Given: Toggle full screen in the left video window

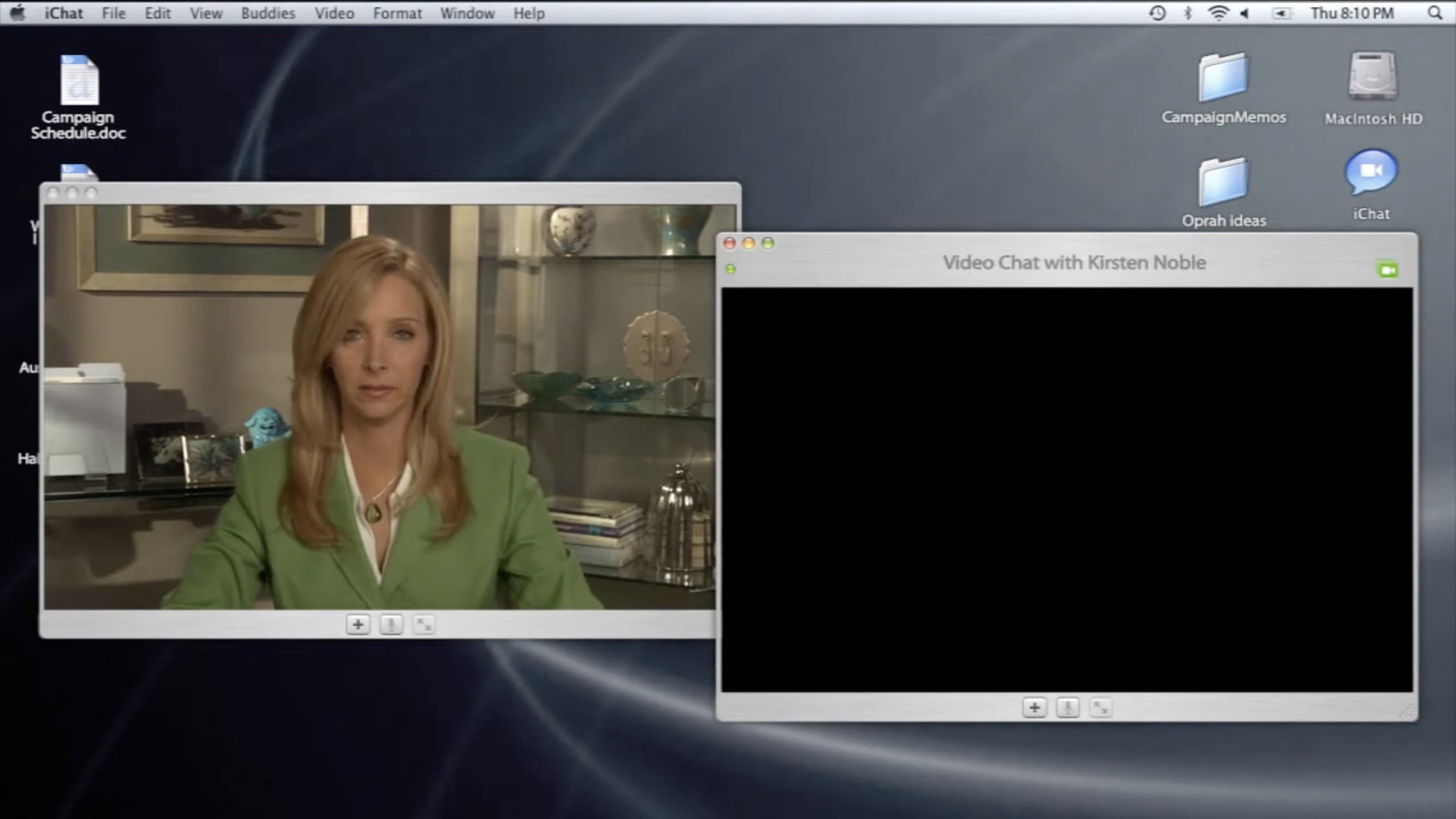Looking at the screenshot, I should coord(424,624).
